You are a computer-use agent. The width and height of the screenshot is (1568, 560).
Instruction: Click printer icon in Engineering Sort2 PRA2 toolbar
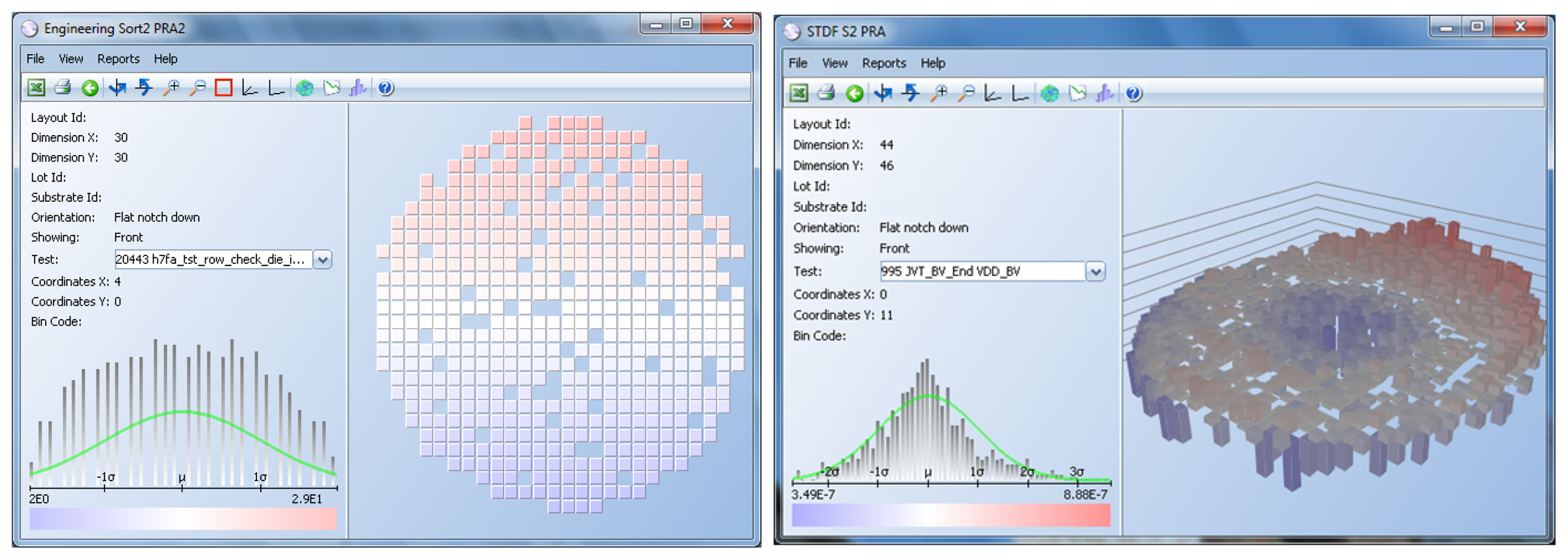63,88
